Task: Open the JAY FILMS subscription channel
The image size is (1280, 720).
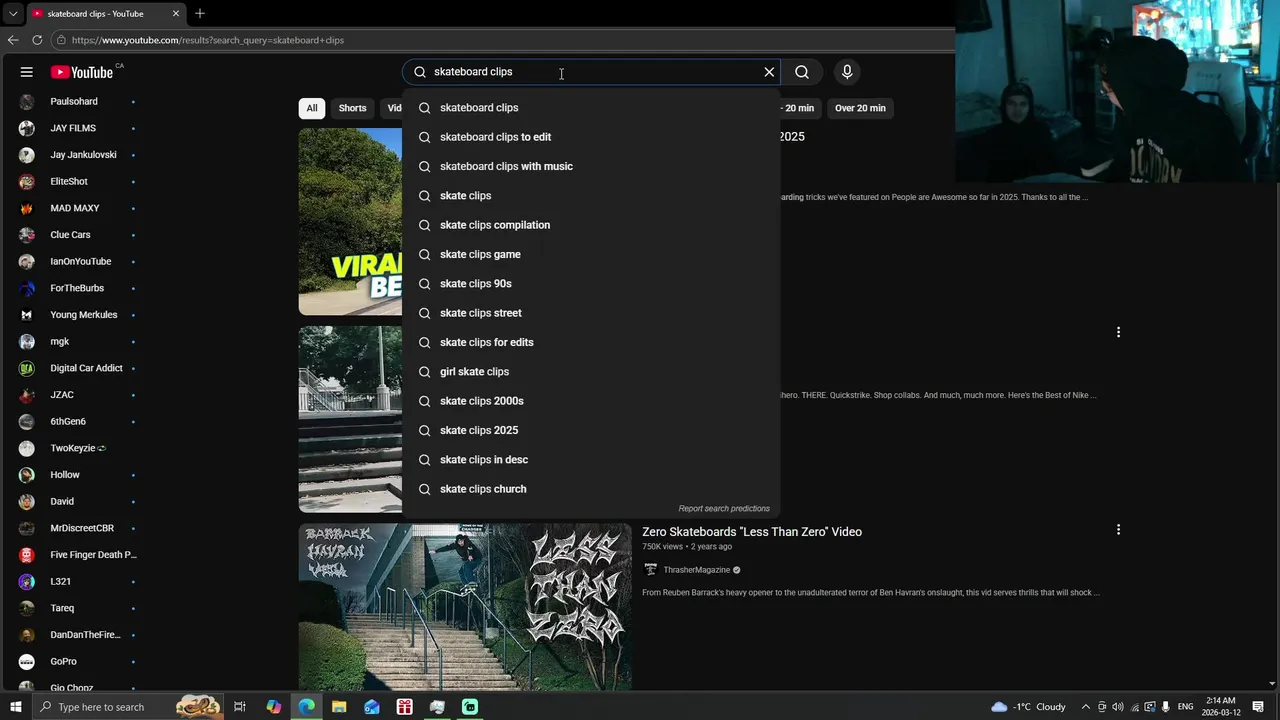Action: pyautogui.click(x=80, y=128)
